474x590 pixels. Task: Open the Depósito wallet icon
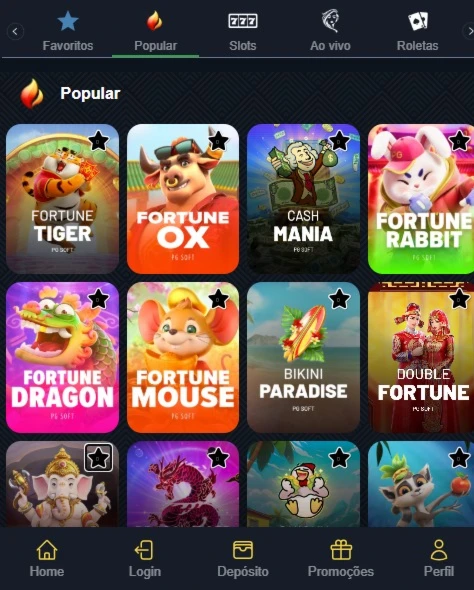point(243,550)
